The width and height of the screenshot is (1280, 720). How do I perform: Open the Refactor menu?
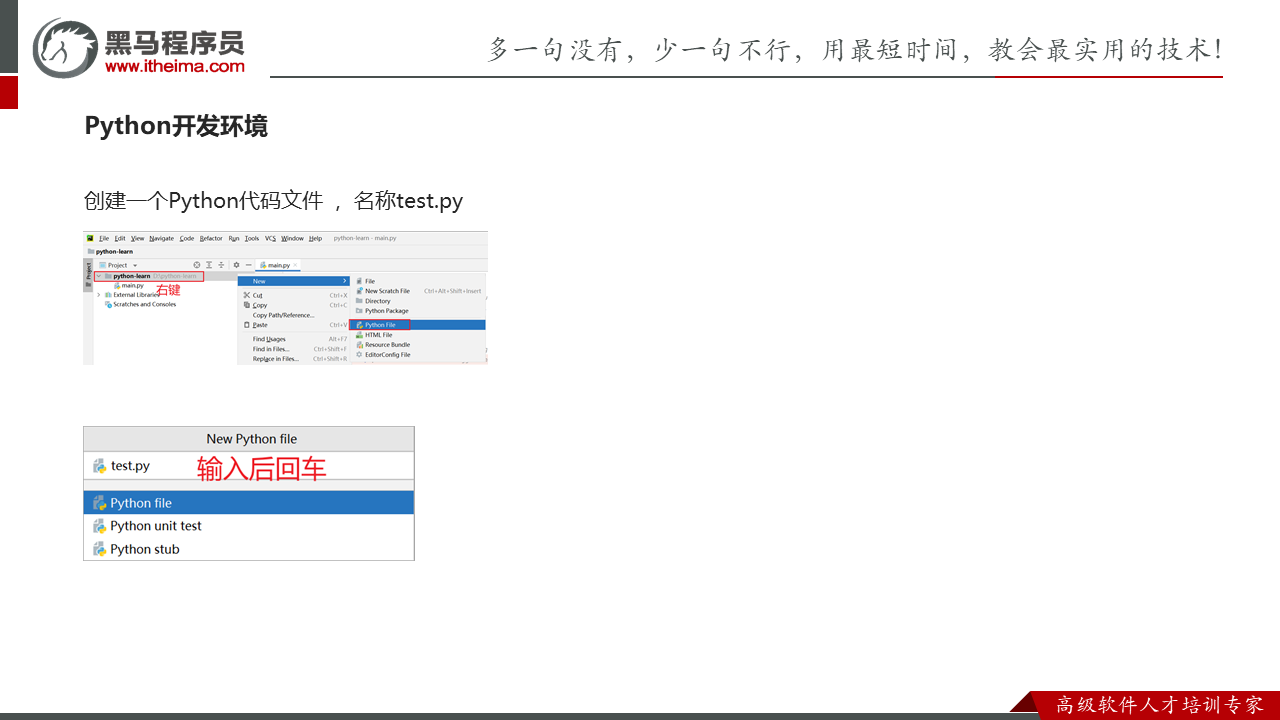(211, 238)
